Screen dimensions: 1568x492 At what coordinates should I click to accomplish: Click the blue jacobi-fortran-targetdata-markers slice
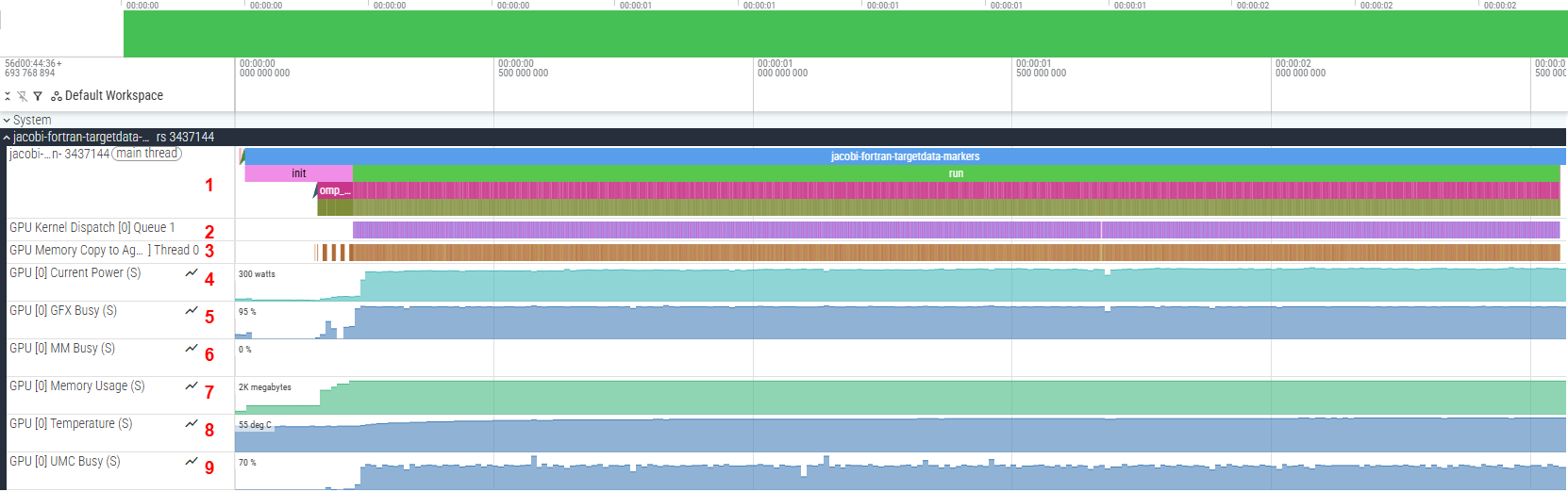click(904, 156)
